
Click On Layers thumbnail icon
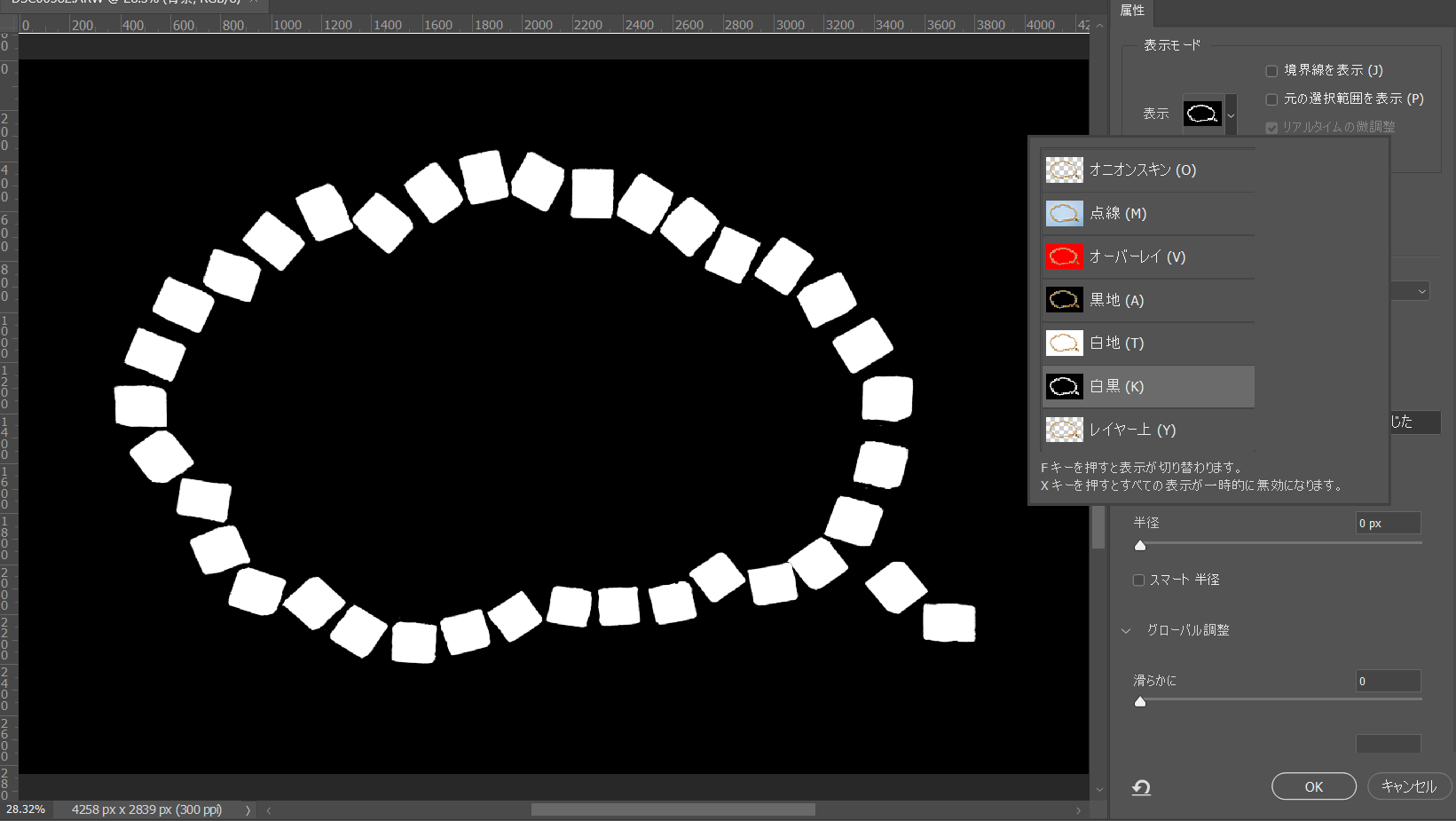1065,430
